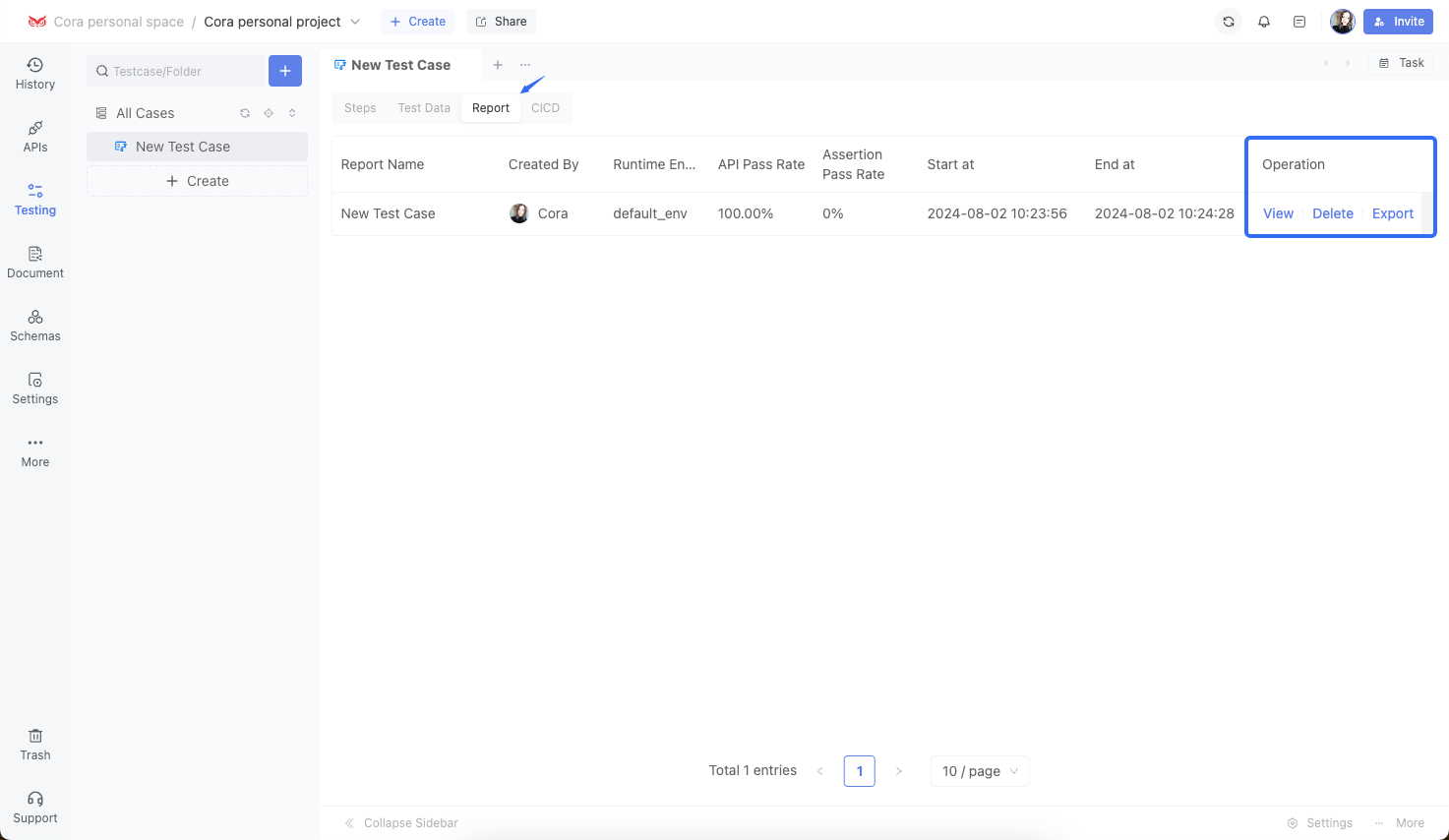Click the Create button in top bar
Viewport: 1449px width, 840px height.
click(x=417, y=22)
